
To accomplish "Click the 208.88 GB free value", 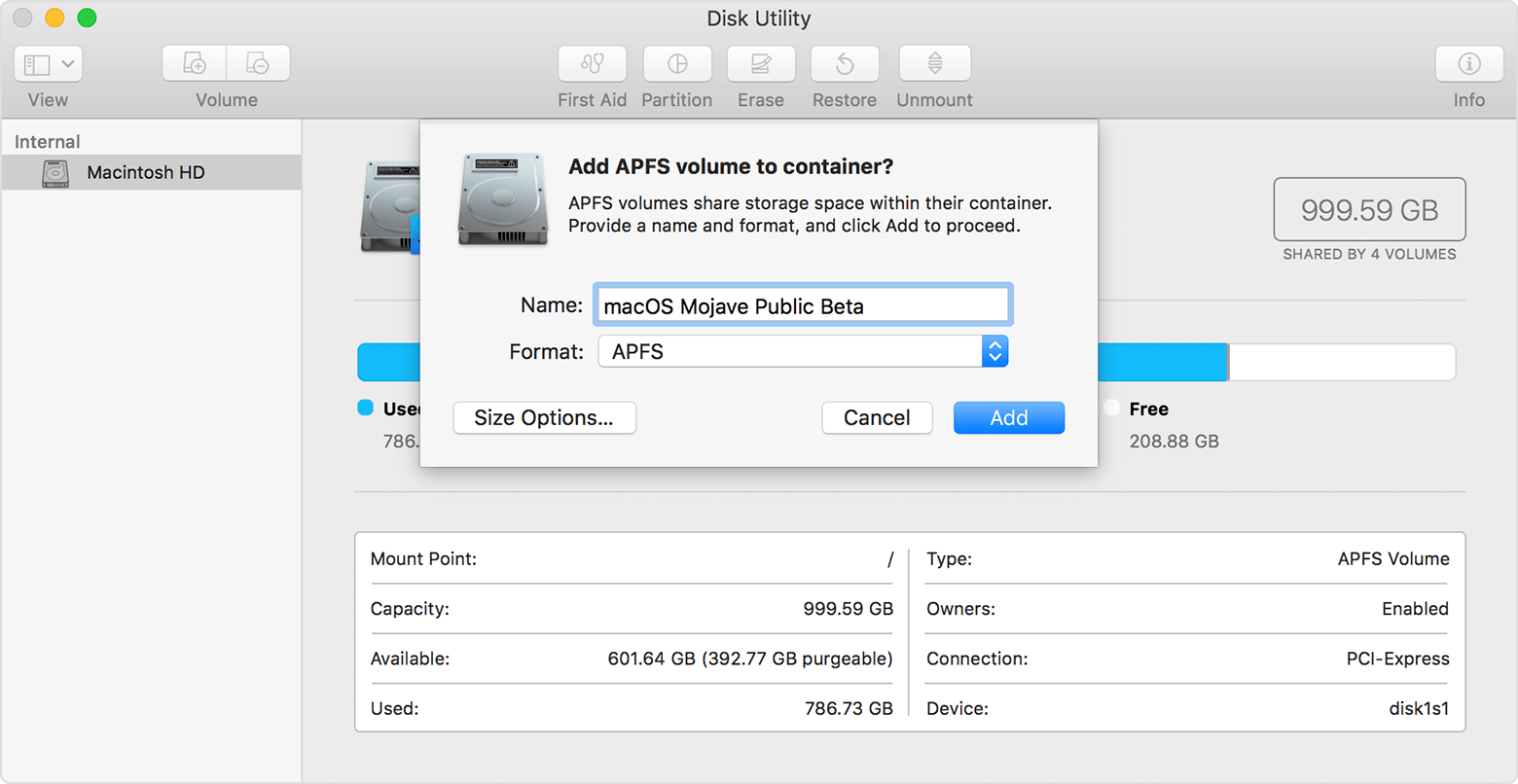I will 1174,441.
